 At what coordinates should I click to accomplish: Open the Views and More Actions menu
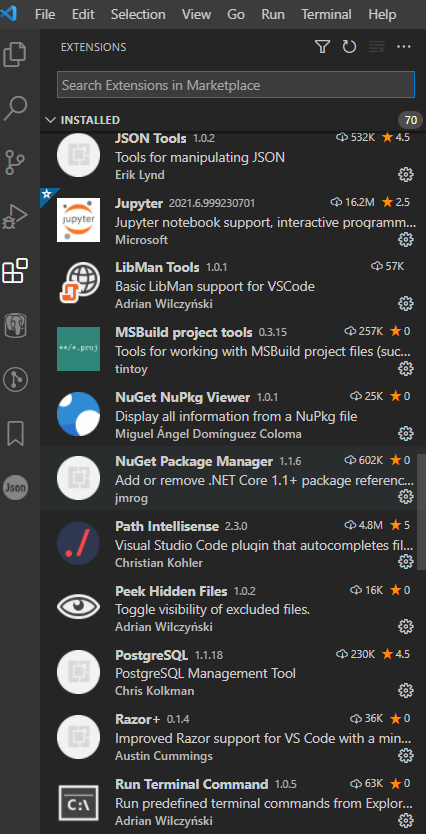[404, 47]
